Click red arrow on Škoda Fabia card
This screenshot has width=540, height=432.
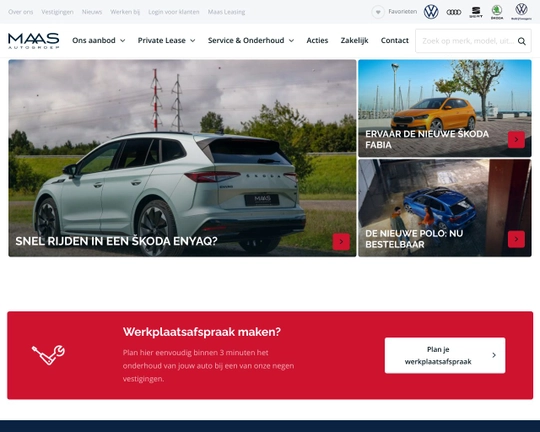pyautogui.click(x=516, y=140)
